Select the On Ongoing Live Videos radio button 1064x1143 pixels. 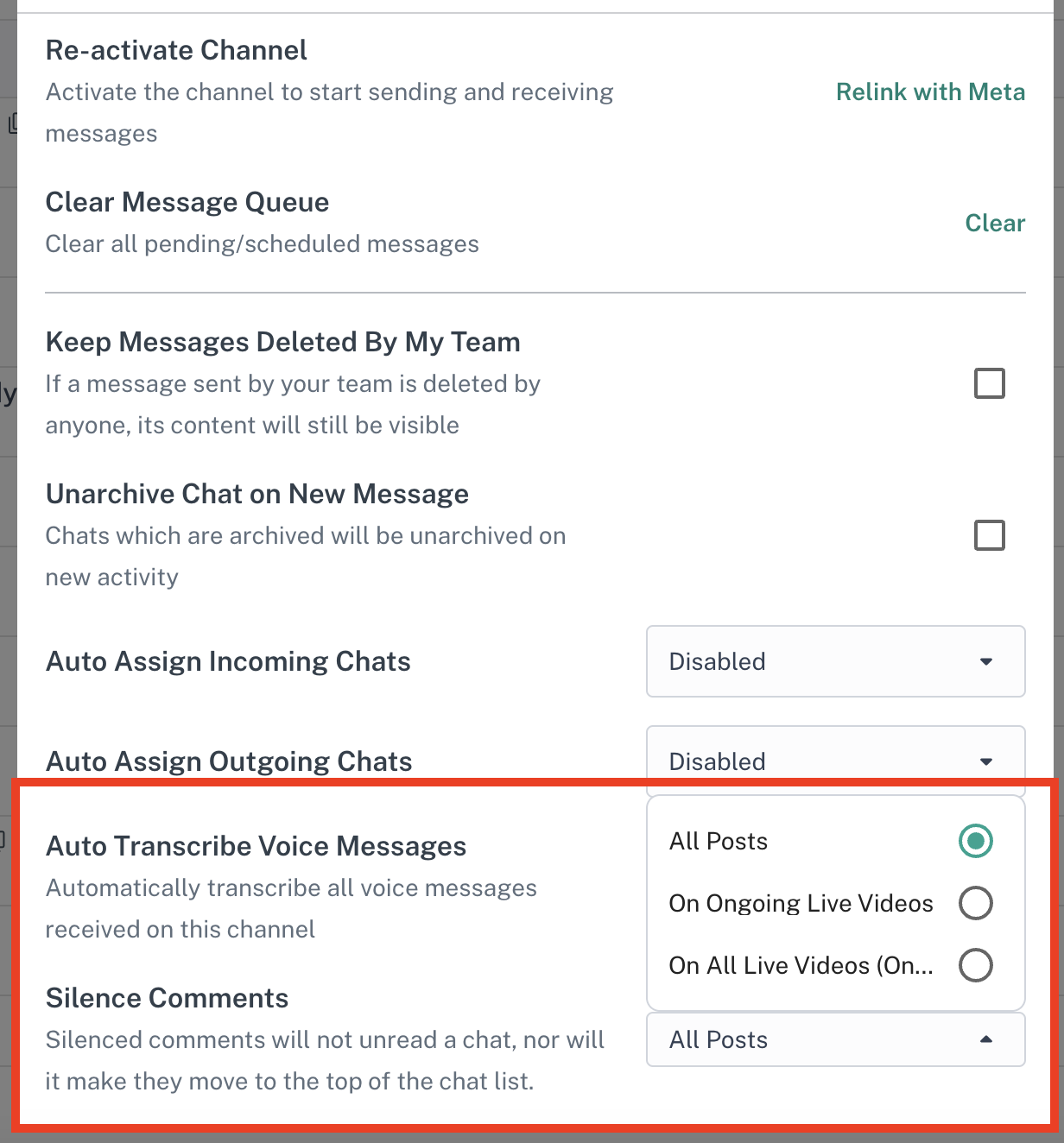975,903
